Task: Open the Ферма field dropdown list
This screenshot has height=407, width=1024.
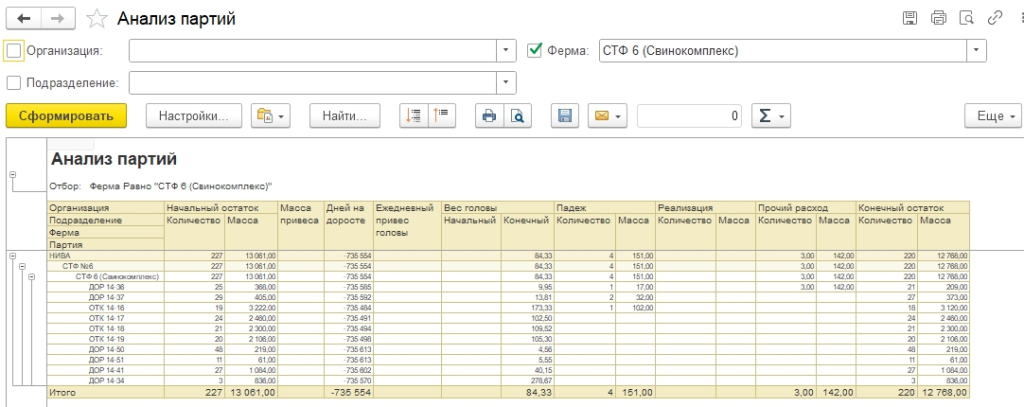Action: tap(976, 50)
